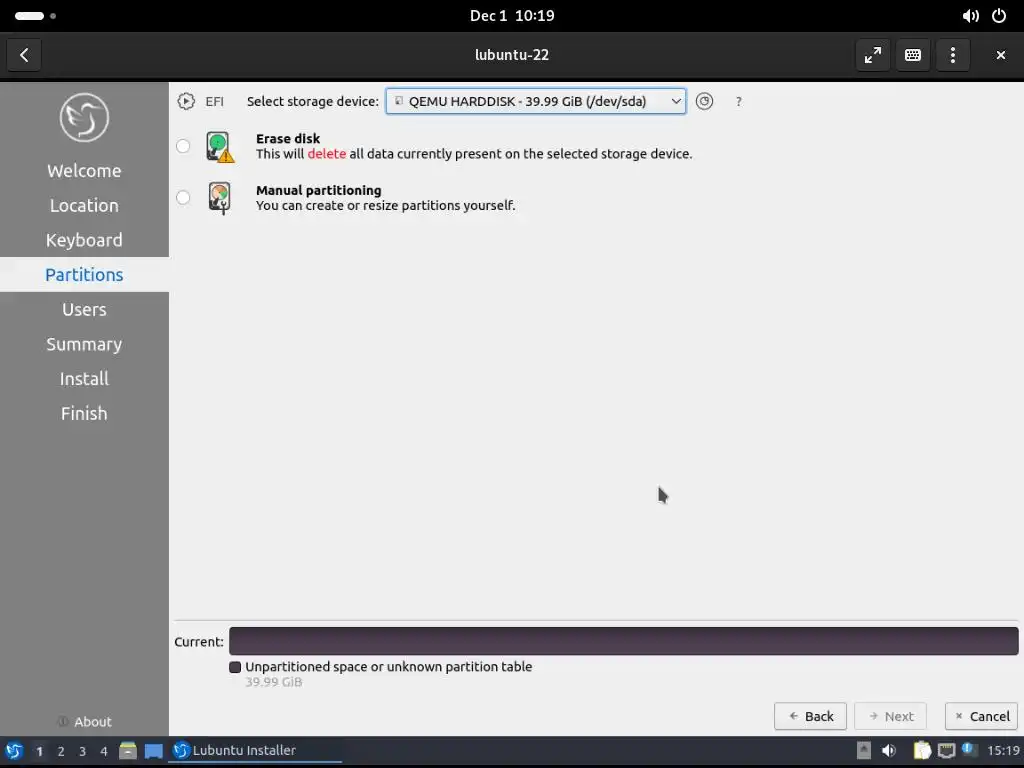Go to the Install step
1024x768 pixels.
84,379
